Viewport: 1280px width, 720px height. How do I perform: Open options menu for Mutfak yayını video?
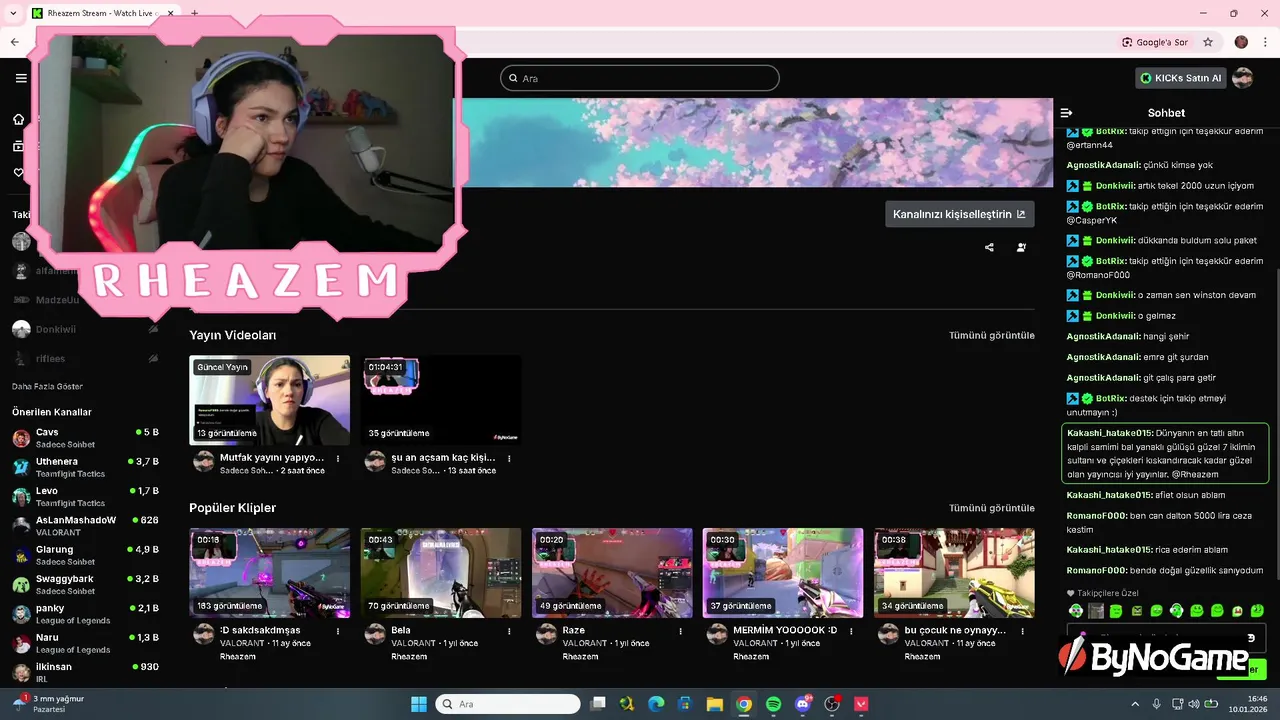pyautogui.click(x=338, y=459)
